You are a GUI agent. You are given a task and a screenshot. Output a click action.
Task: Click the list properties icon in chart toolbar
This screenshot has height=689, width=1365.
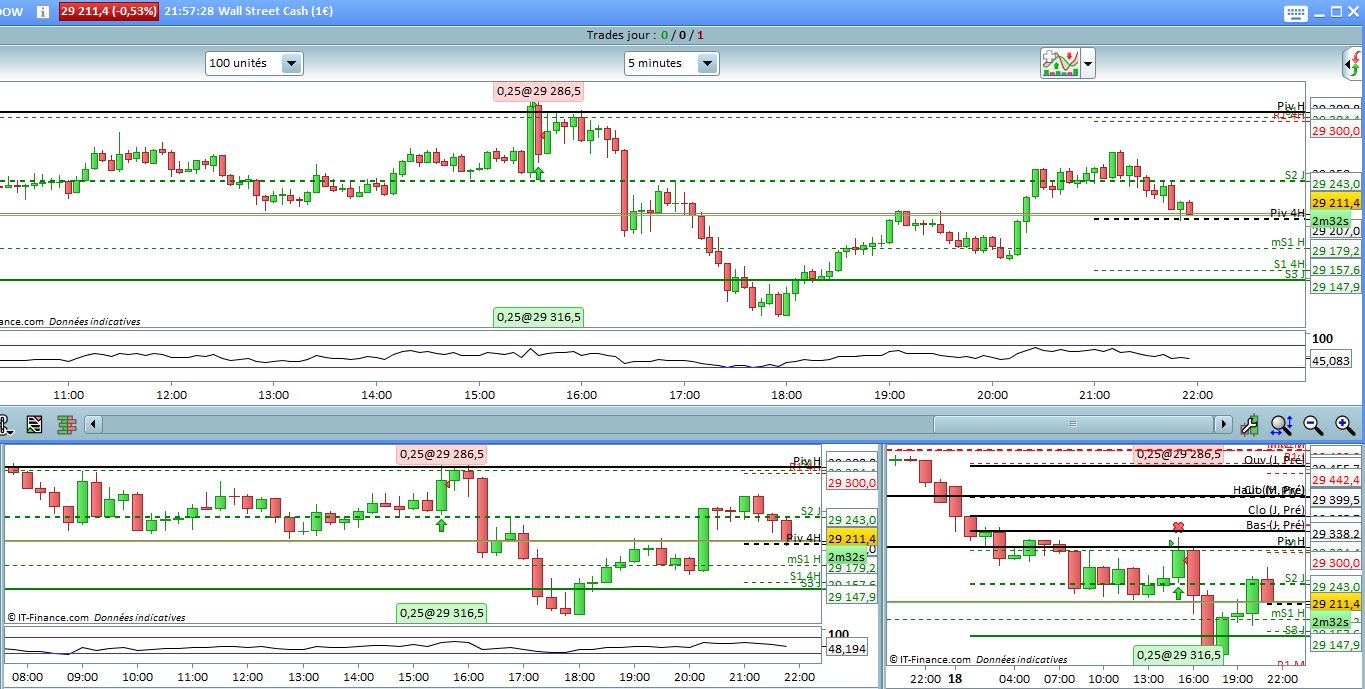[35, 424]
